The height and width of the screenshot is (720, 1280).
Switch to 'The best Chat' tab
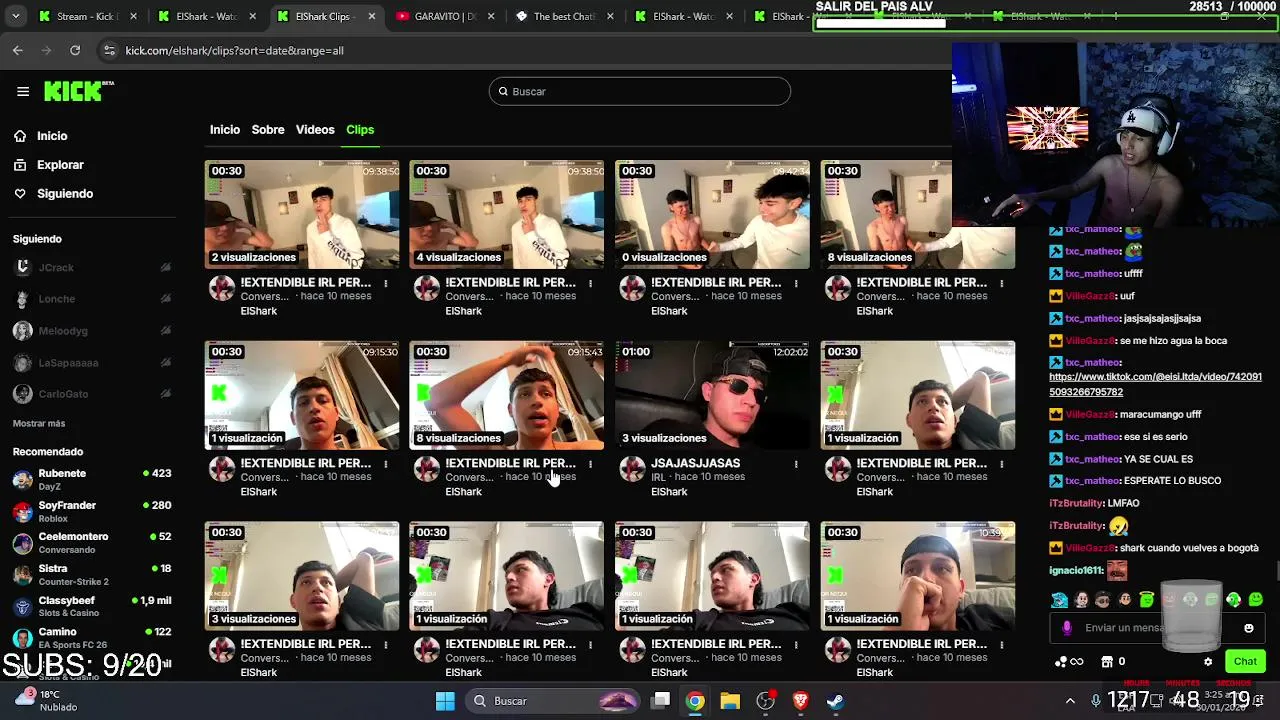[563, 16]
